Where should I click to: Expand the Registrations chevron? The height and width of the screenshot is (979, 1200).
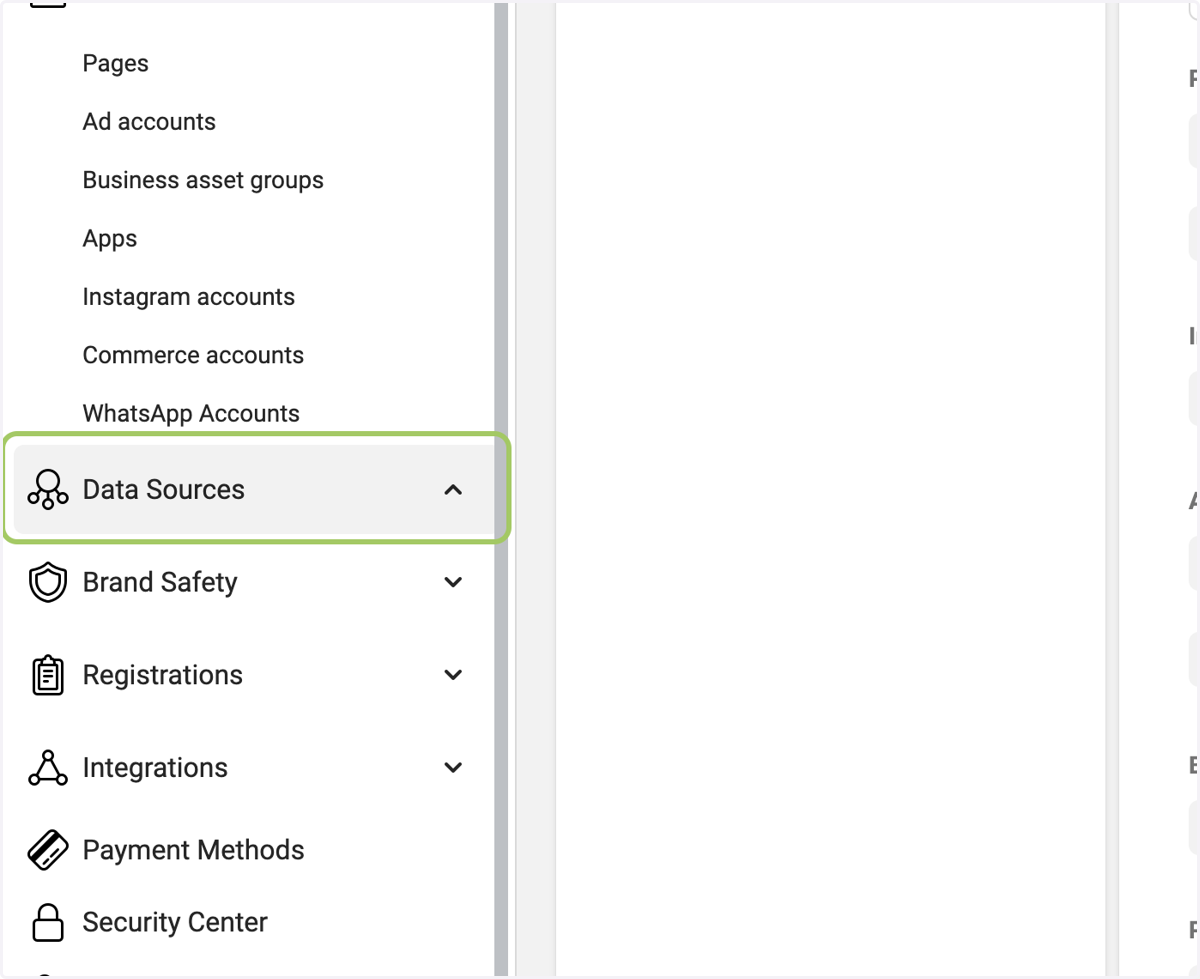click(x=453, y=675)
